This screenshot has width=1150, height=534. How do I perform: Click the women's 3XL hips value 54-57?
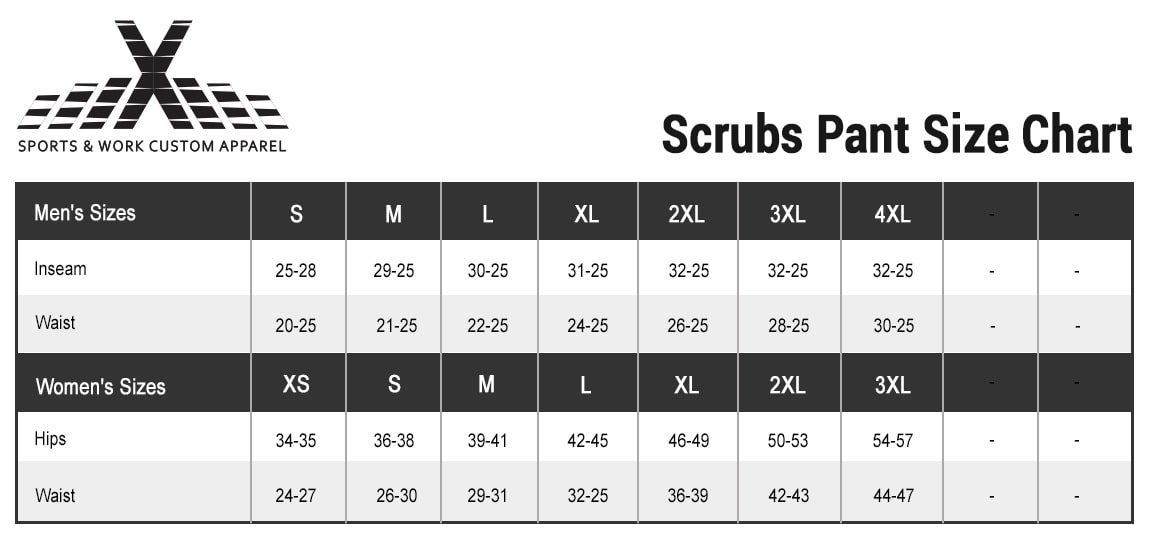click(x=893, y=441)
